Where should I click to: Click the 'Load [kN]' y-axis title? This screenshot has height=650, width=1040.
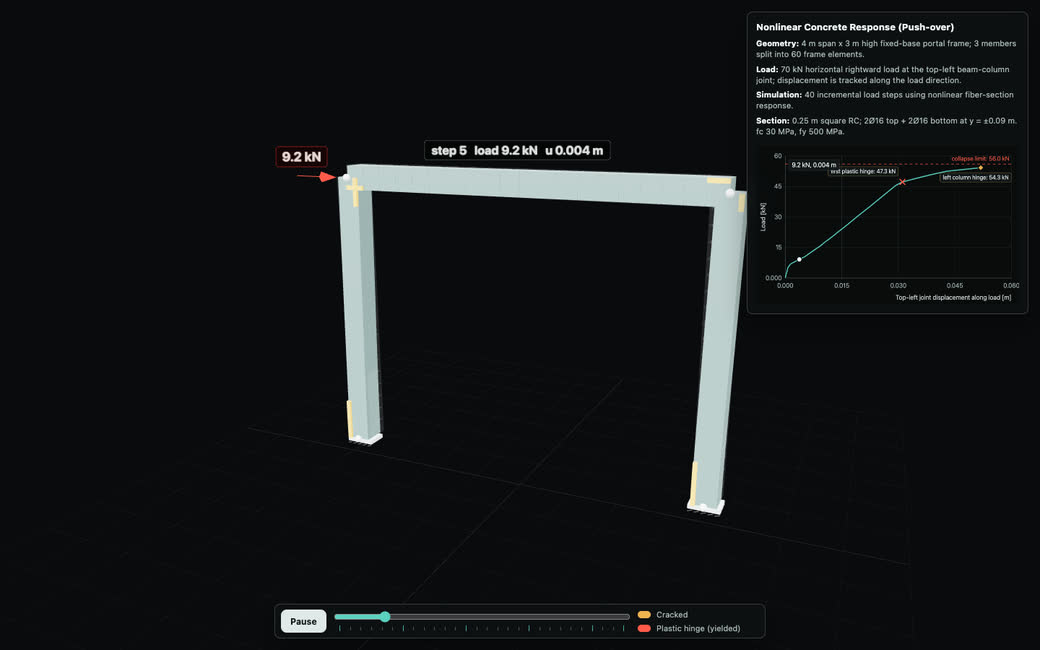click(x=763, y=217)
